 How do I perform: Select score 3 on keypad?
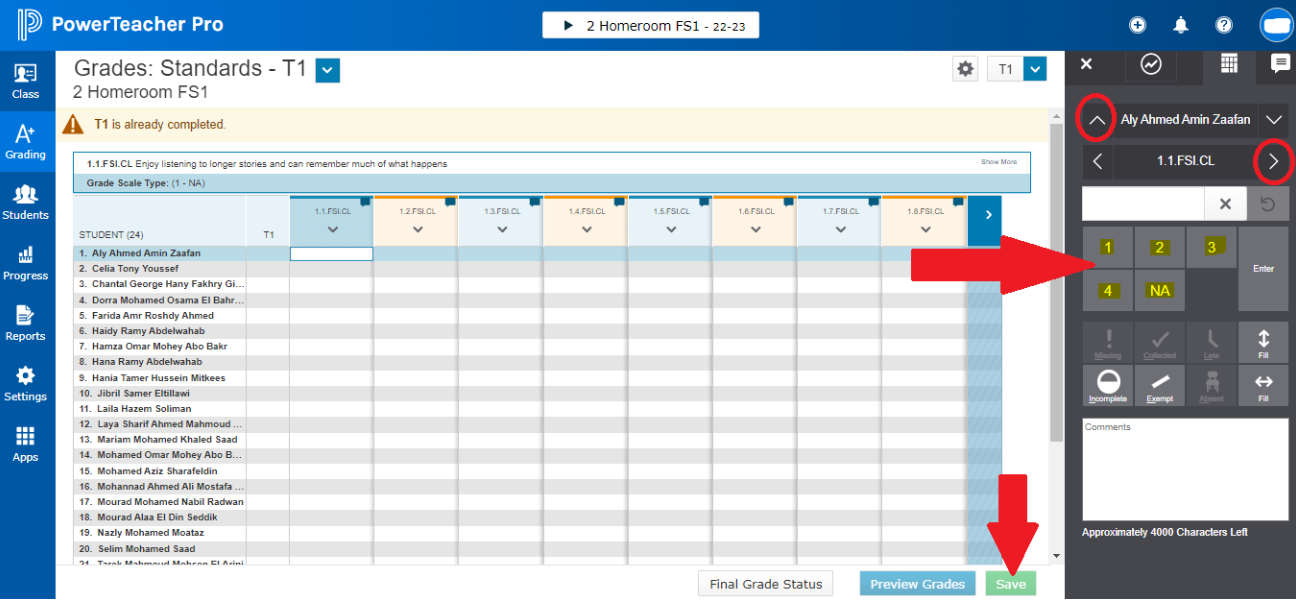[1211, 247]
